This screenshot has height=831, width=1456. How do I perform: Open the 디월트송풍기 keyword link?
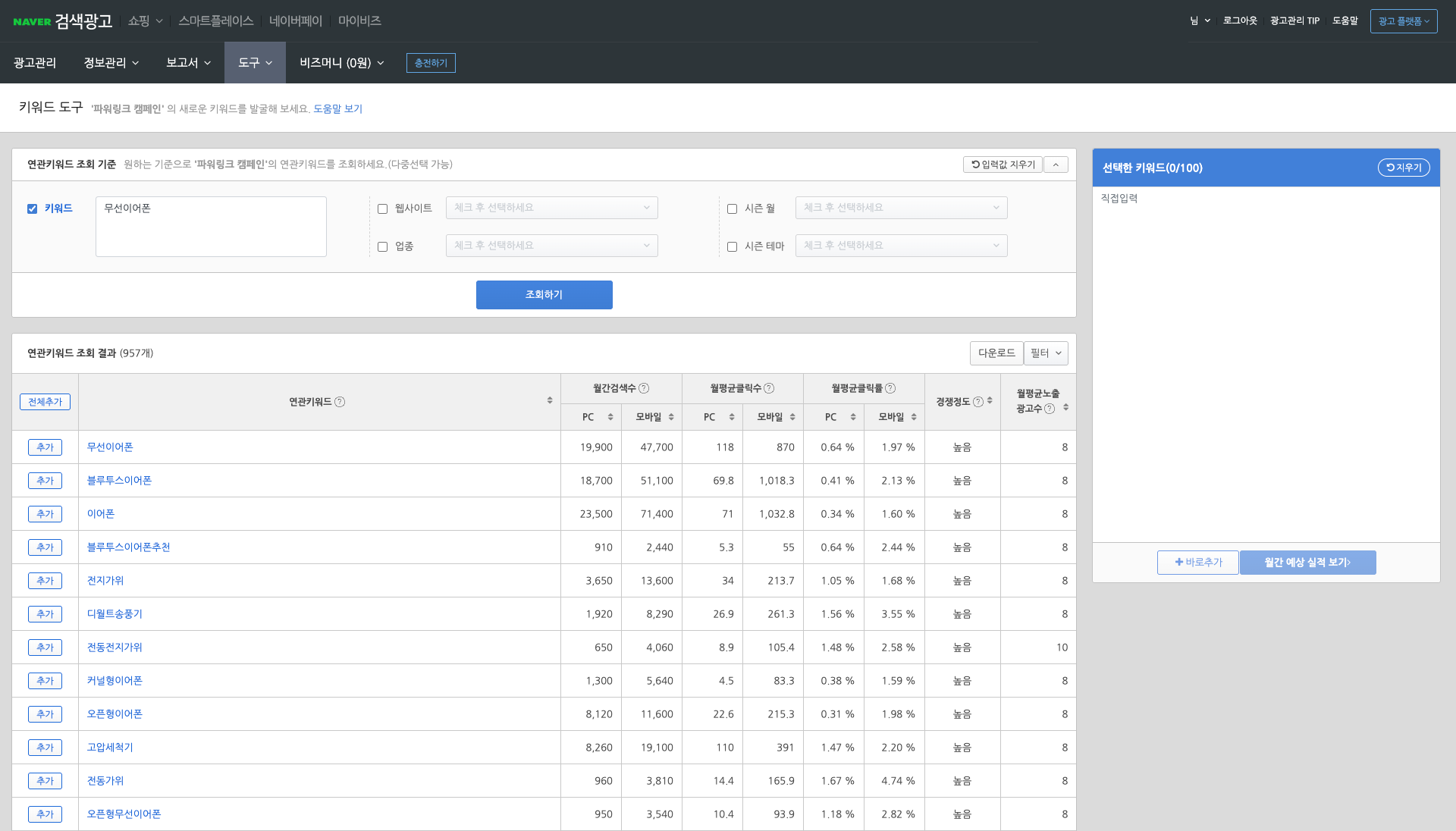[x=115, y=614]
